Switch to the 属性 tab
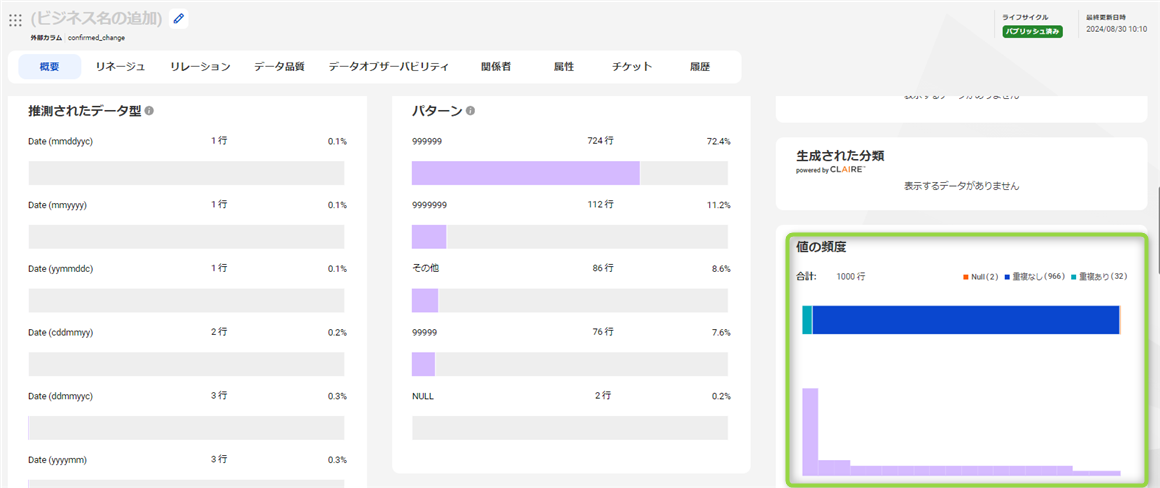The image size is (1160, 488). tap(564, 67)
